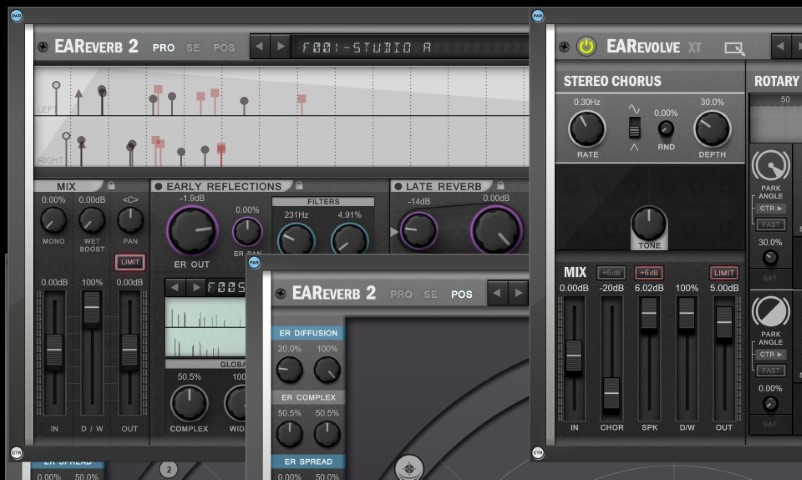Click the MONO knob

[54, 220]
